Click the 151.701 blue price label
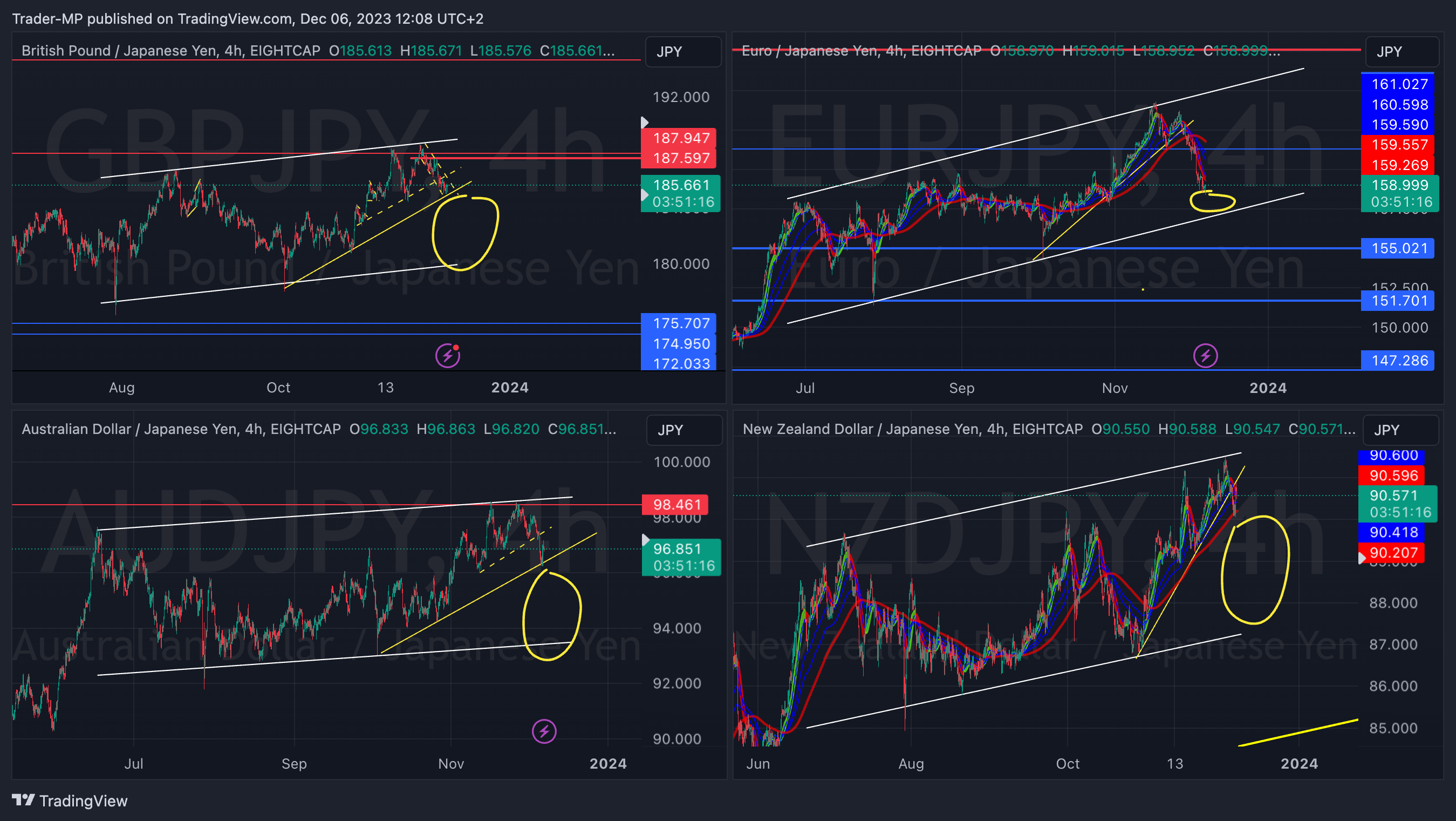The image size is (1456, 821). [1397, 301]
